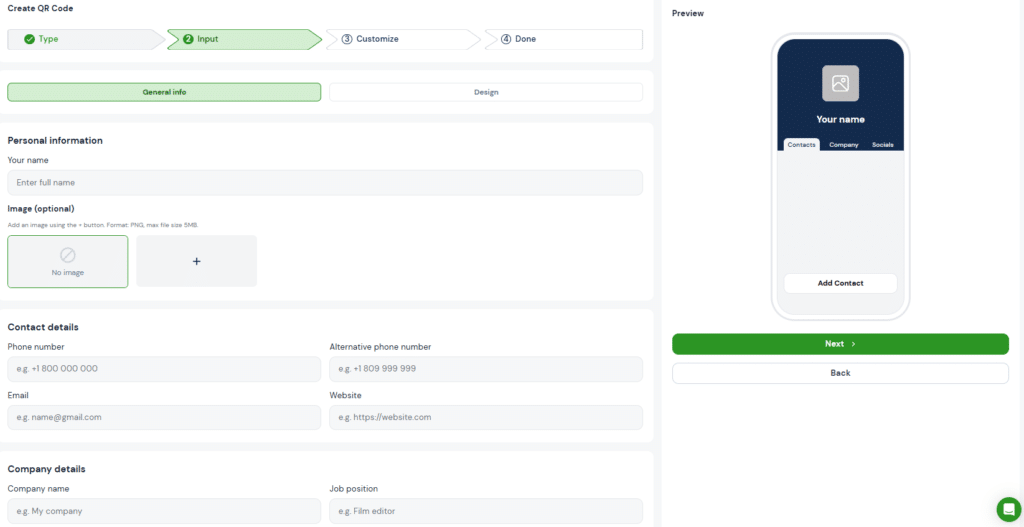Image resolution: width=1024 pixels, height=527 pixels.
Task: Select the Input step
Action: [x=244, y=39]
